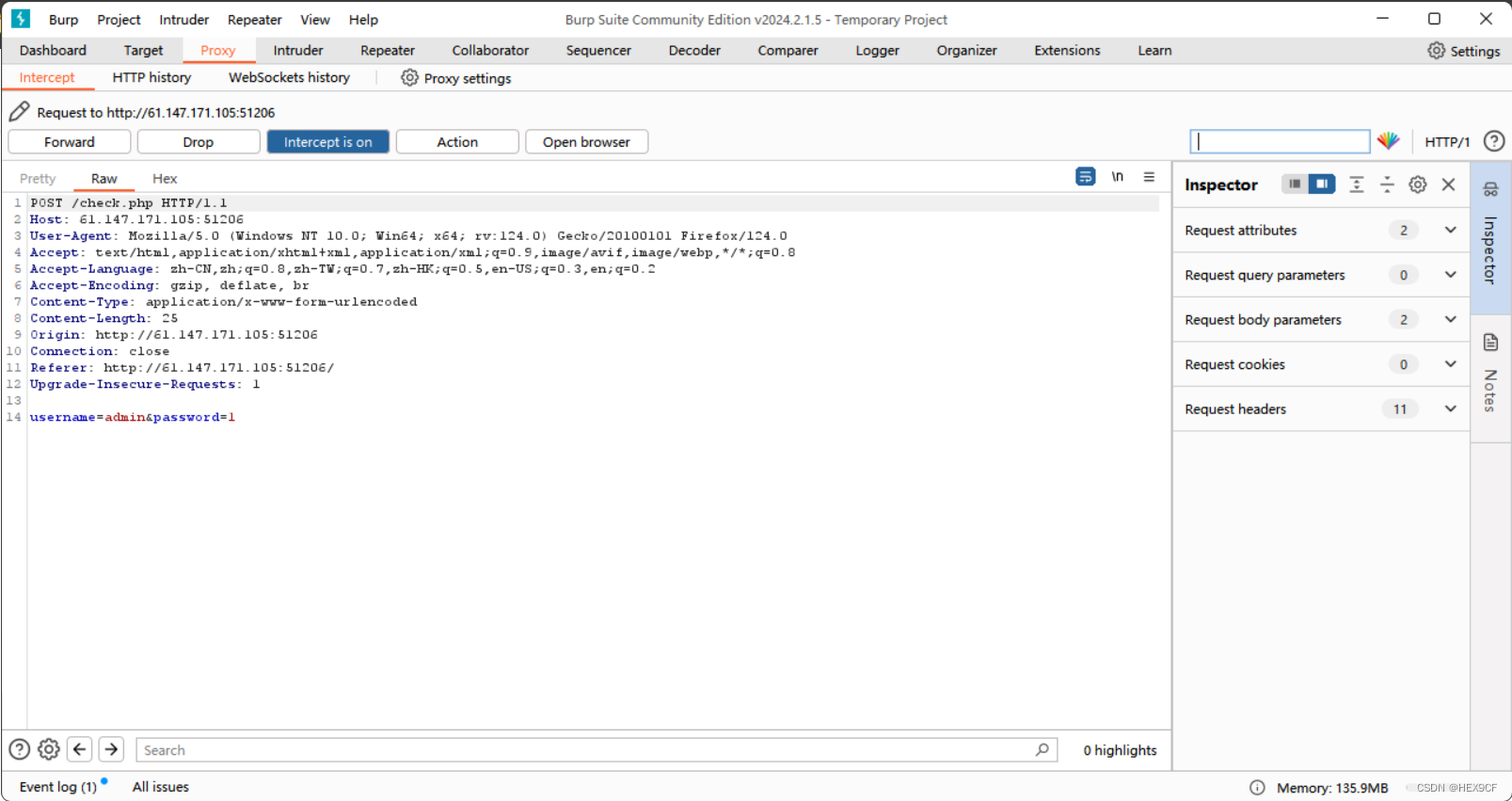Open the View menu
The image size is (1512, 801).
[315, 20]
